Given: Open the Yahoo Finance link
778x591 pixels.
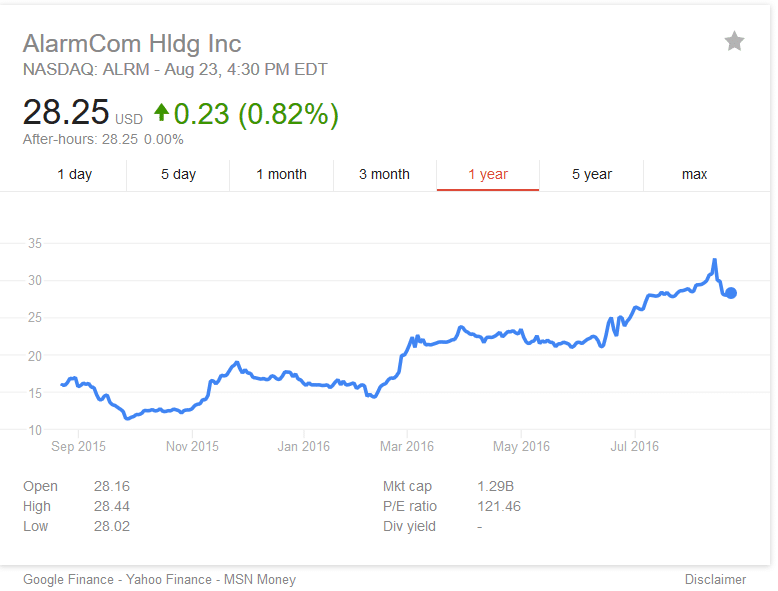Looking at the screenshot, I should point(169,580).
